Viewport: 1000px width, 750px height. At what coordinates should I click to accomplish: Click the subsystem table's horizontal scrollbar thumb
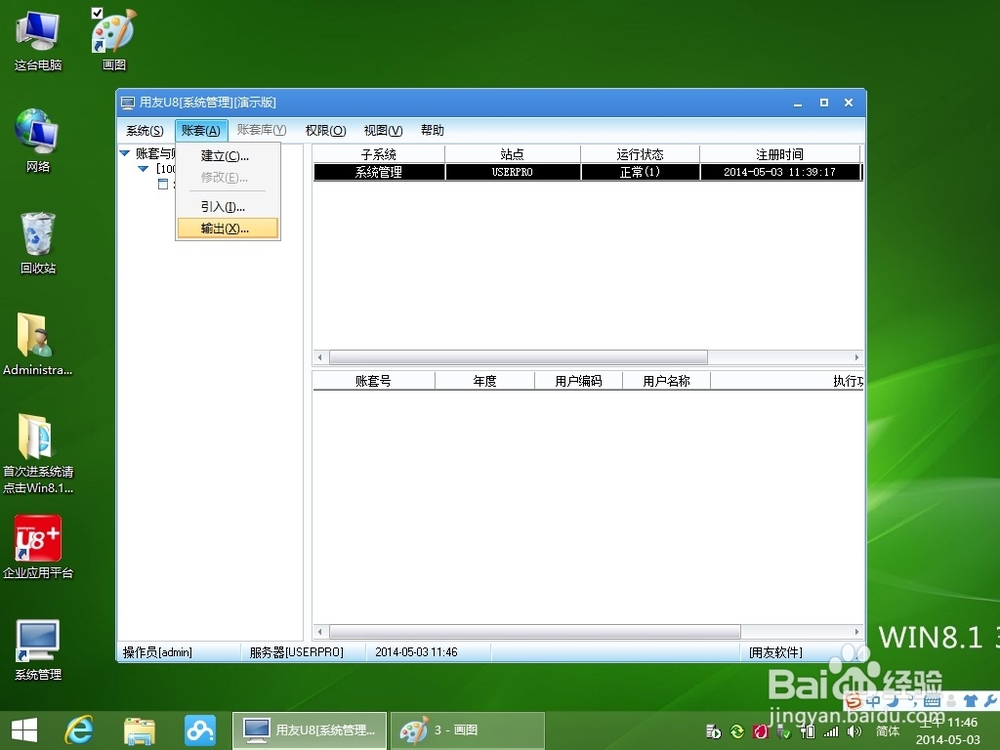pos(518,357)
